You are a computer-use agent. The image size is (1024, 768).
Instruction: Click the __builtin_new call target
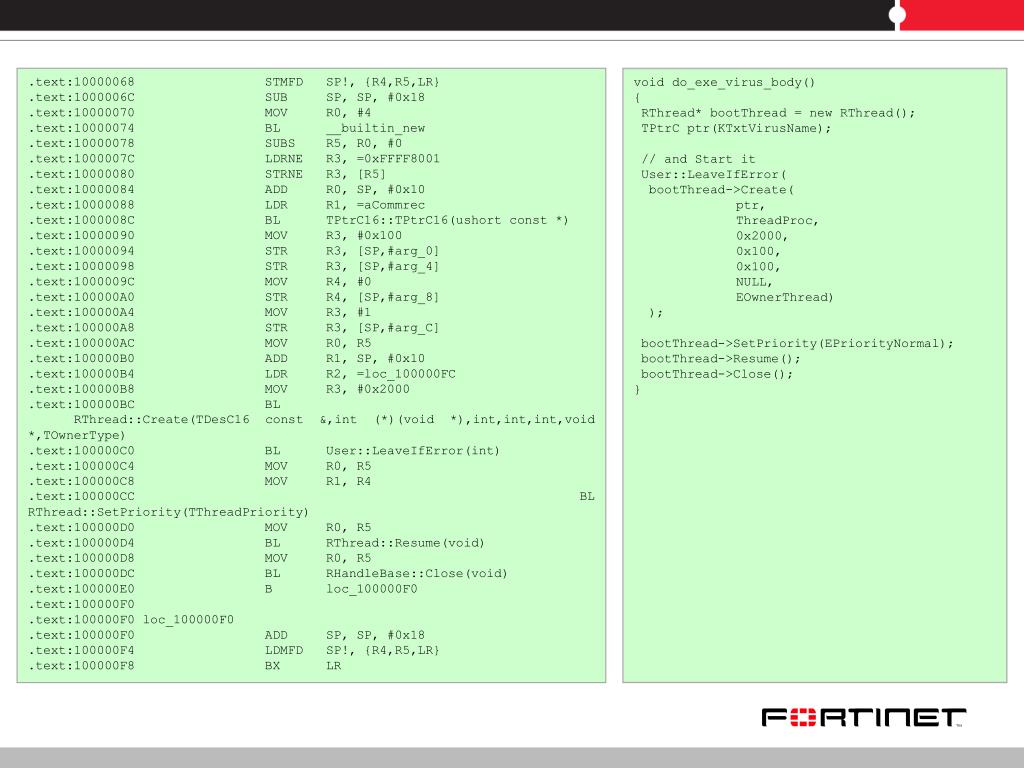[x=376, y=129]
